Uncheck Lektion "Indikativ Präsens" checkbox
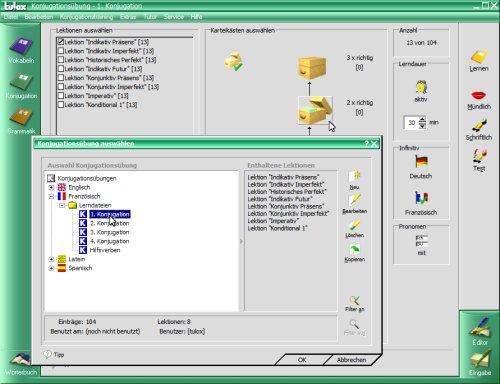The height and width of the screenshot is (384, 500). (61, 42)
